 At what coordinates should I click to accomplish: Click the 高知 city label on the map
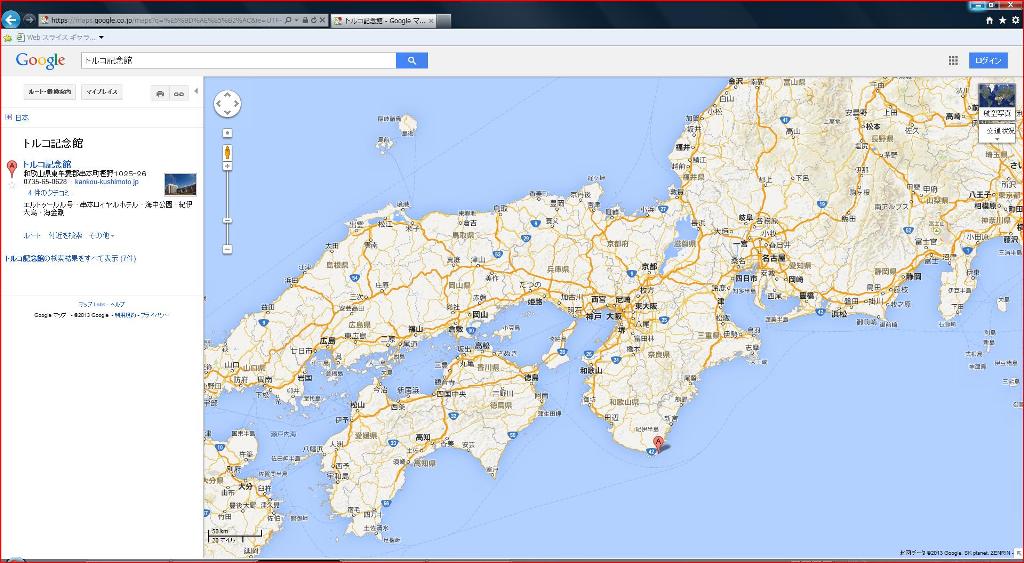click(x=422, y=438)
